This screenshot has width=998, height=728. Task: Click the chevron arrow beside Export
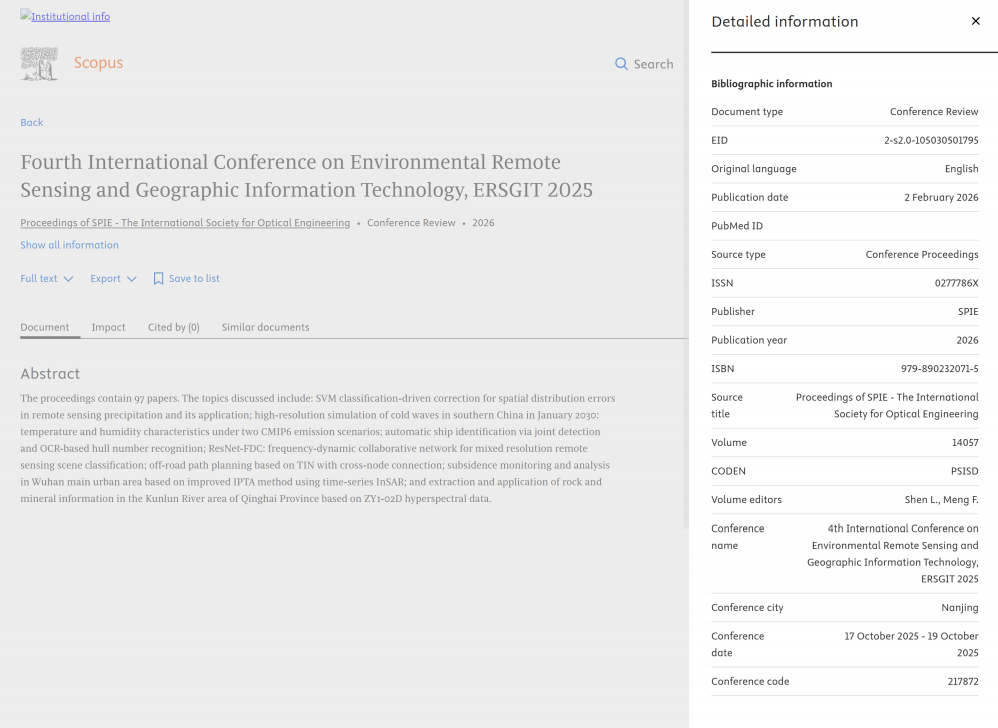coord(132,279)
